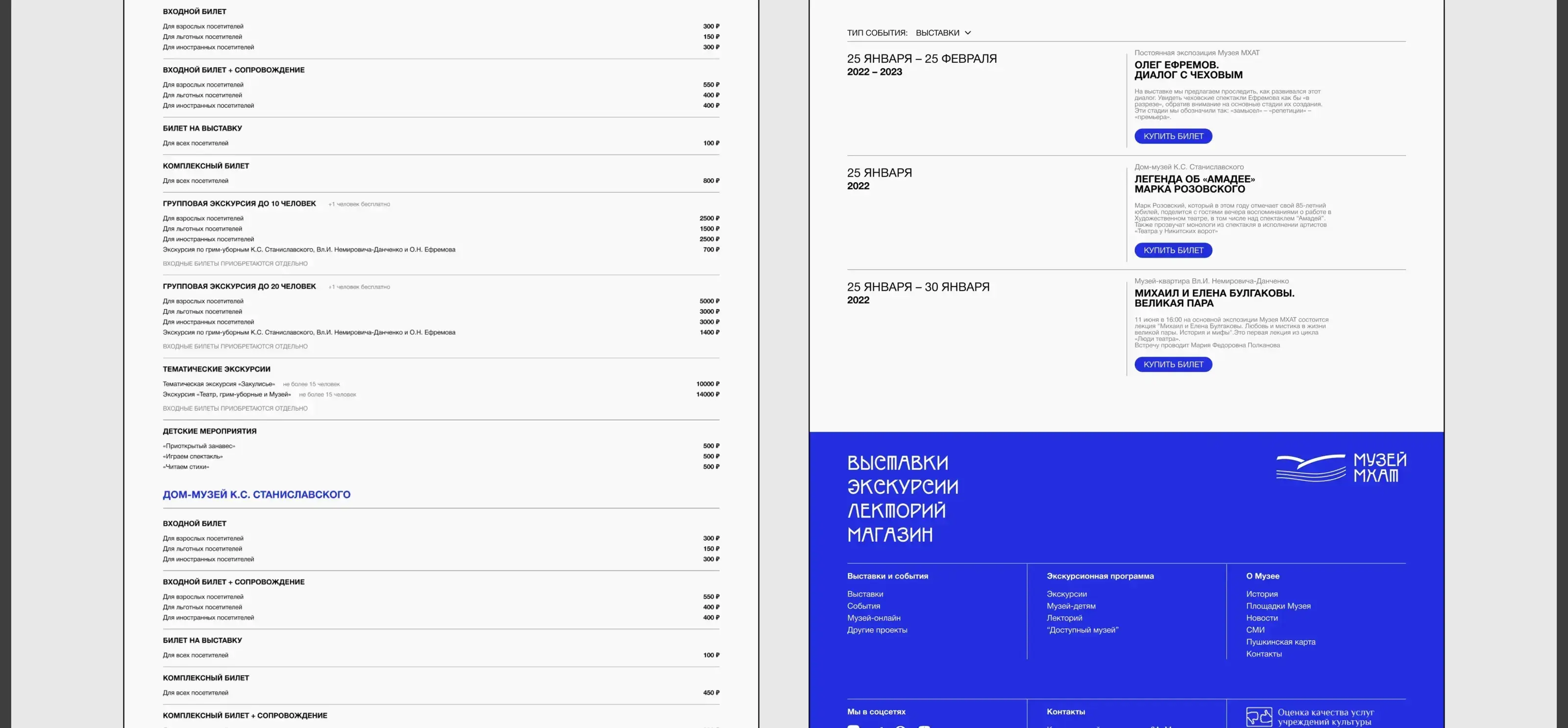Open ВЫСТАВКИ in large footer menu
The width and height of the screenshot is (1568, 728).
tap(897, 463)
